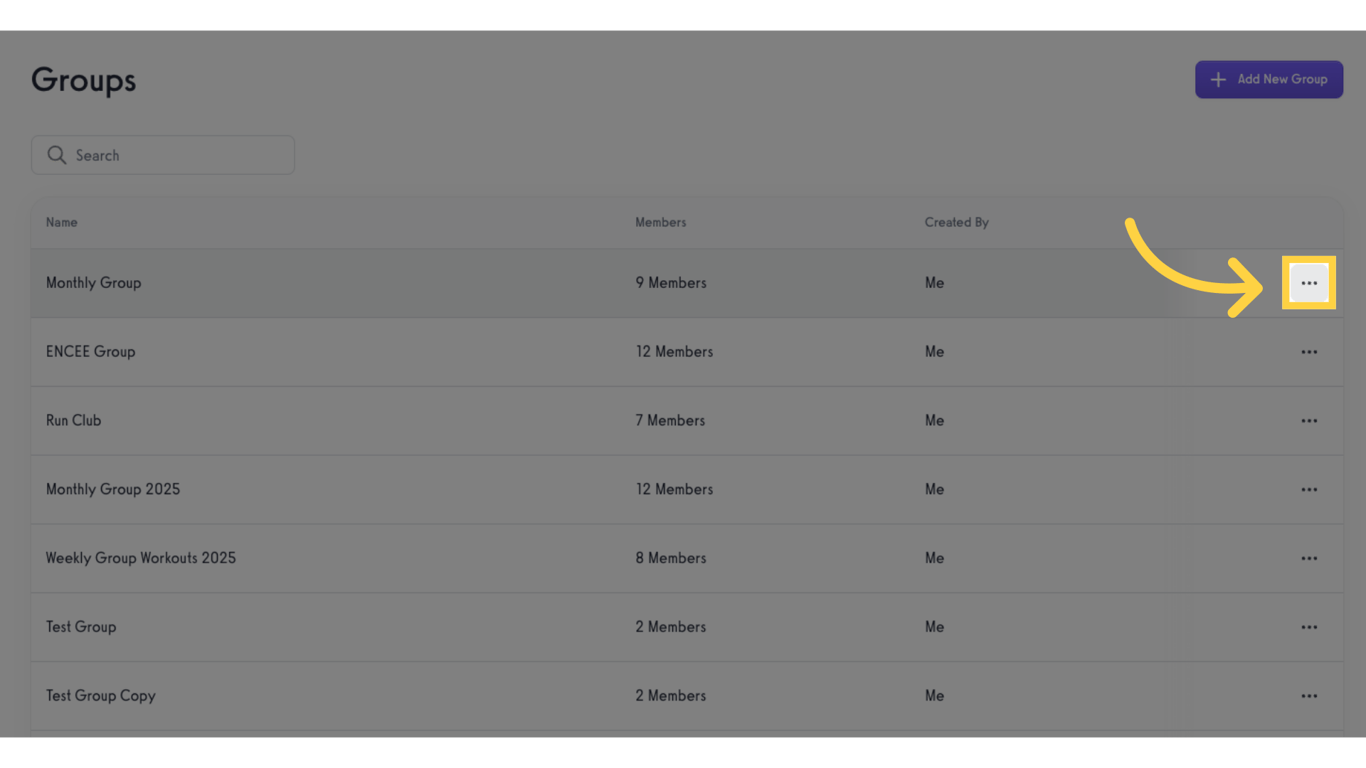Click the Groups page heading
The image size is (1366, 768).
[x=83, y=81]
